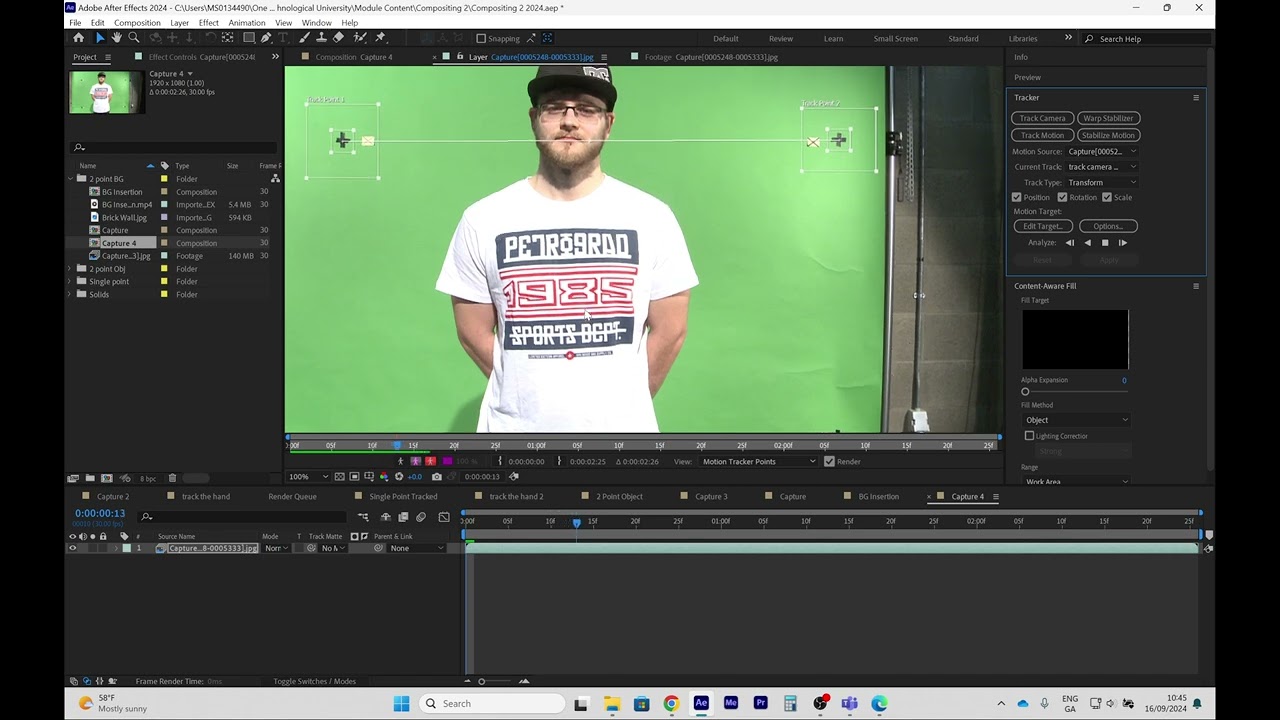Click the Warp Stabilizer button

[x=1108, y=118]
